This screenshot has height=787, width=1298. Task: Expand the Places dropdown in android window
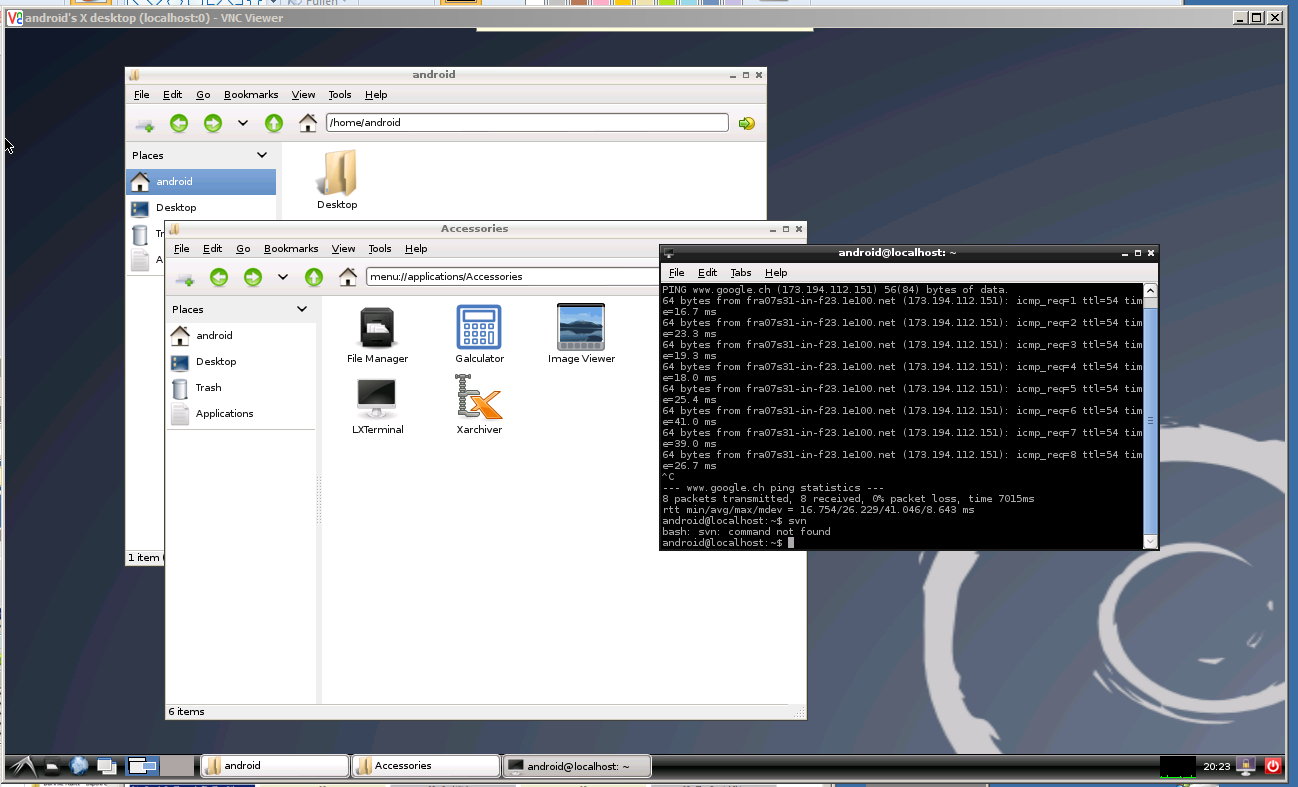(262, 155)
